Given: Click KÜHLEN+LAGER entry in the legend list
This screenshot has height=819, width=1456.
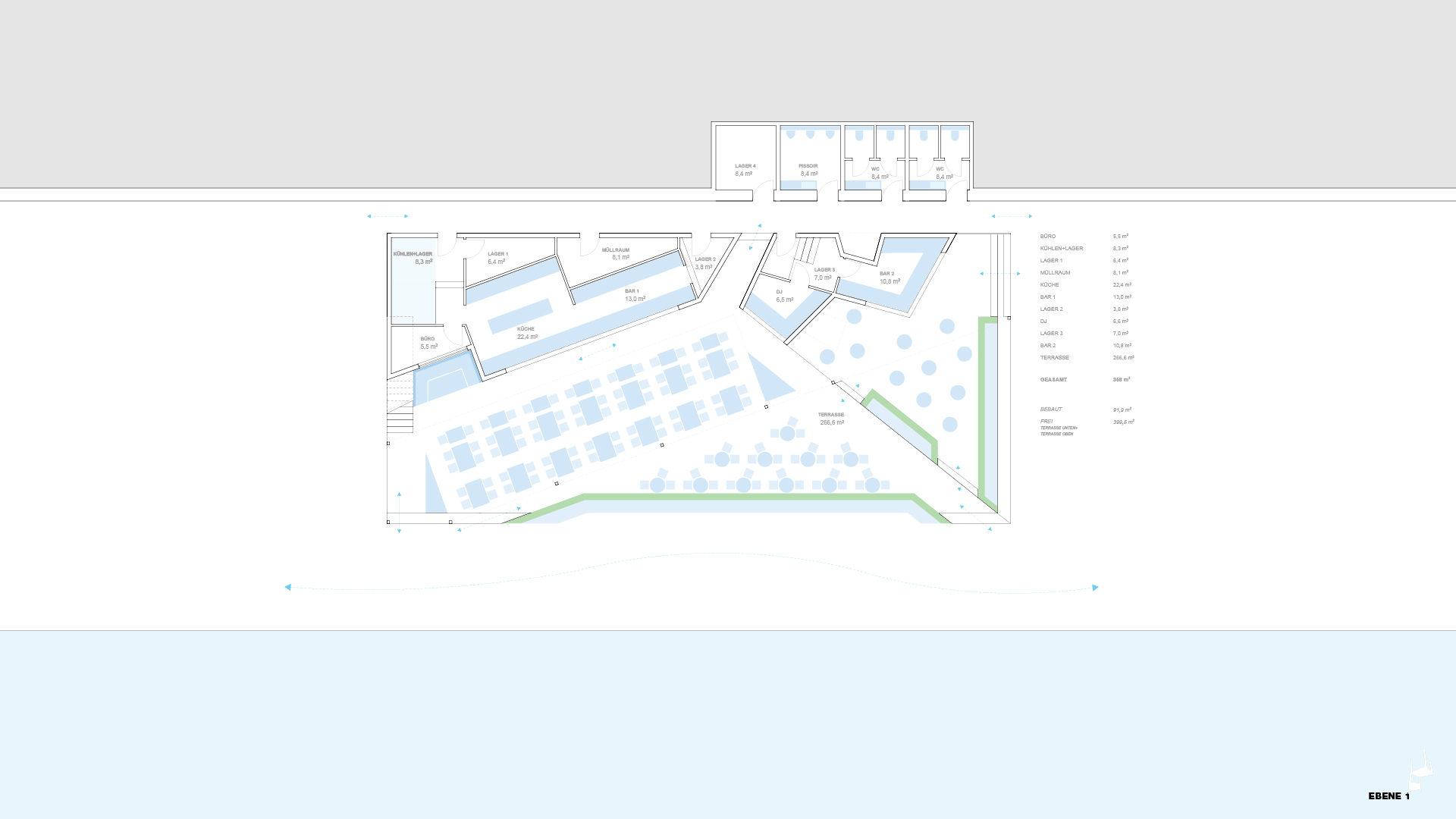Looking at the screenshot, I should pos(1062,249).
